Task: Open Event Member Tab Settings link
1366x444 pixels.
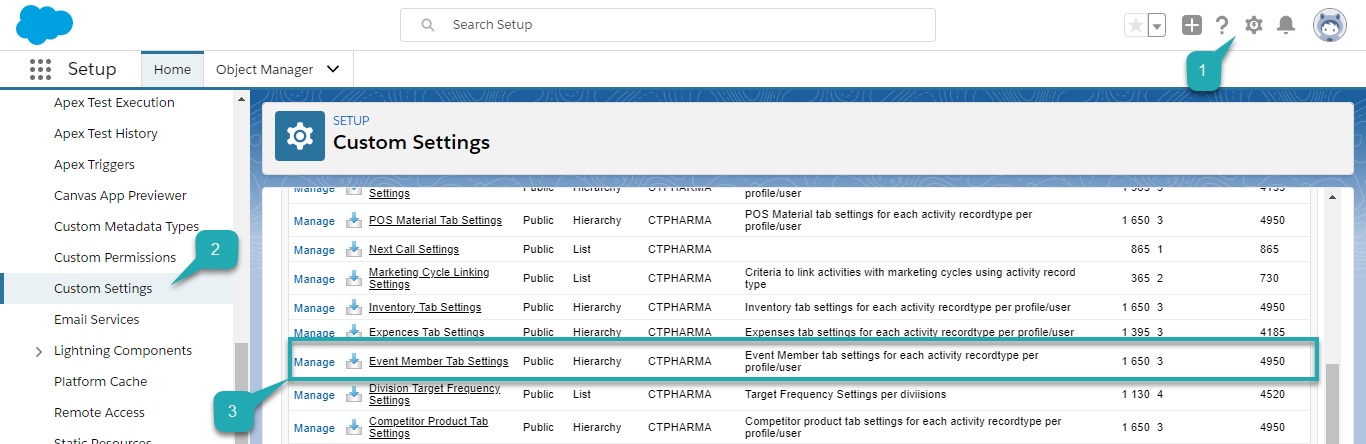Action: pyautogui.click(x=438, y=362)
